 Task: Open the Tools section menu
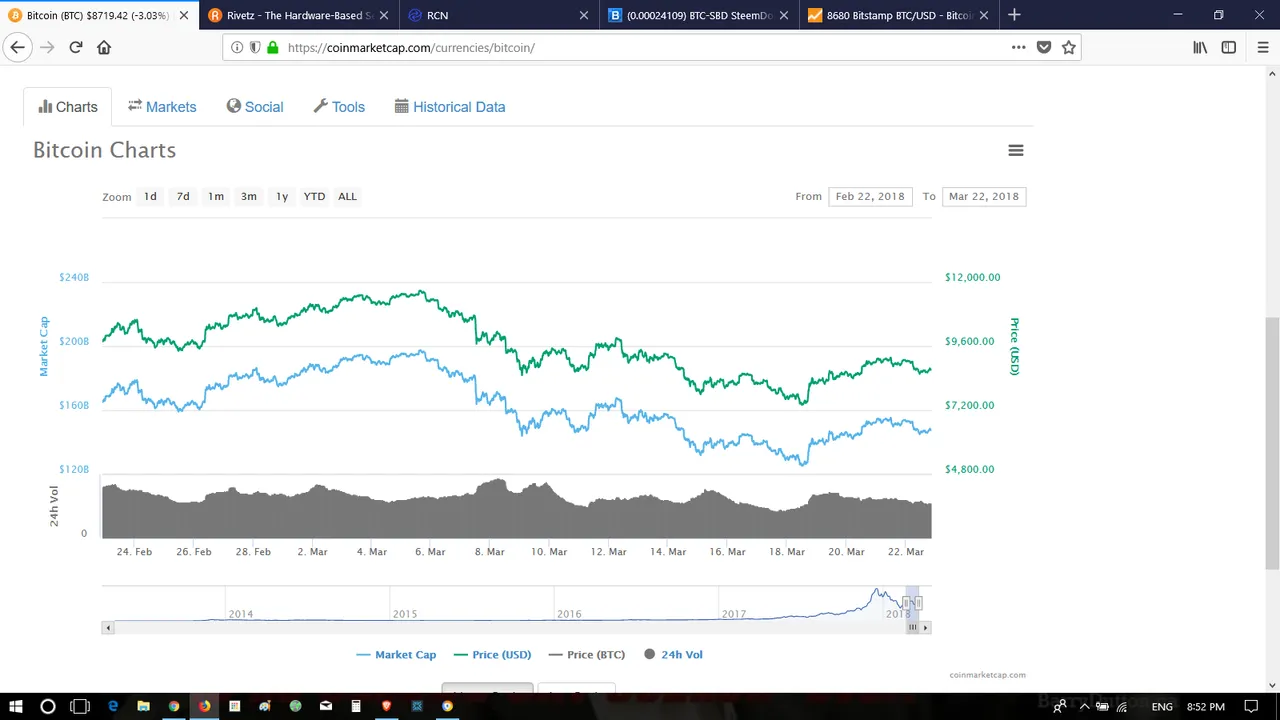click(339, 107)
